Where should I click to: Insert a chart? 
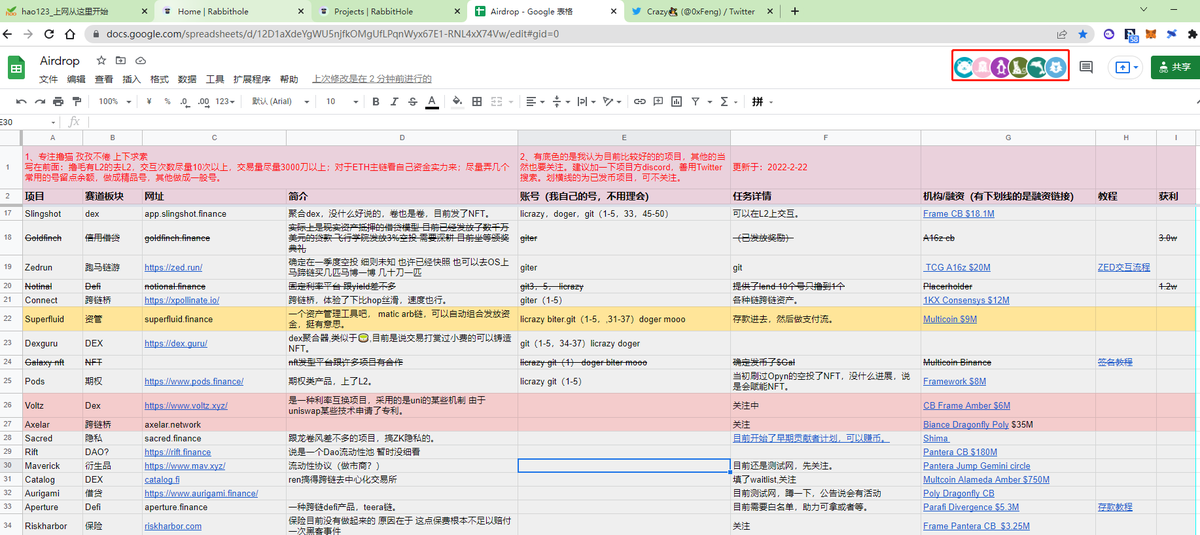tap(677, 101)
